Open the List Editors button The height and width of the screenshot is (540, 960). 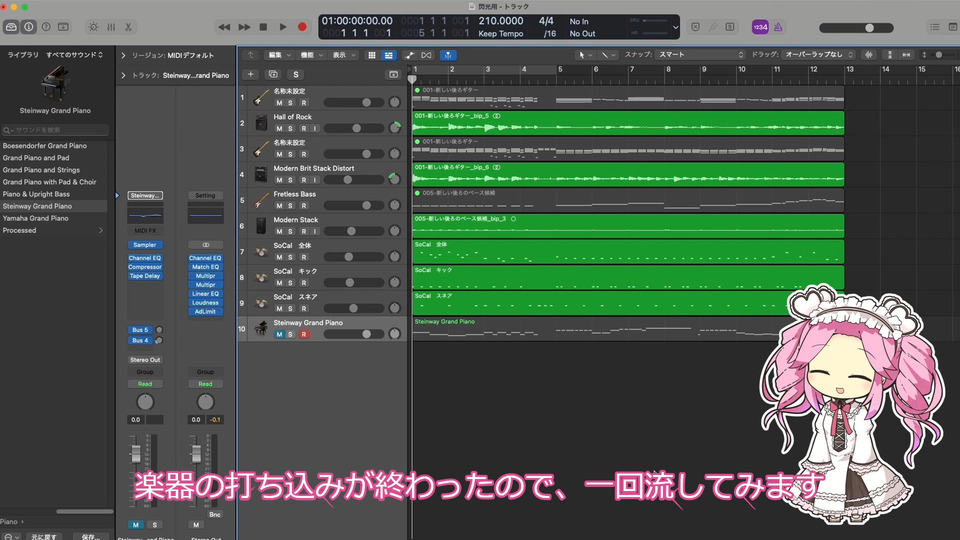point(934,27)
